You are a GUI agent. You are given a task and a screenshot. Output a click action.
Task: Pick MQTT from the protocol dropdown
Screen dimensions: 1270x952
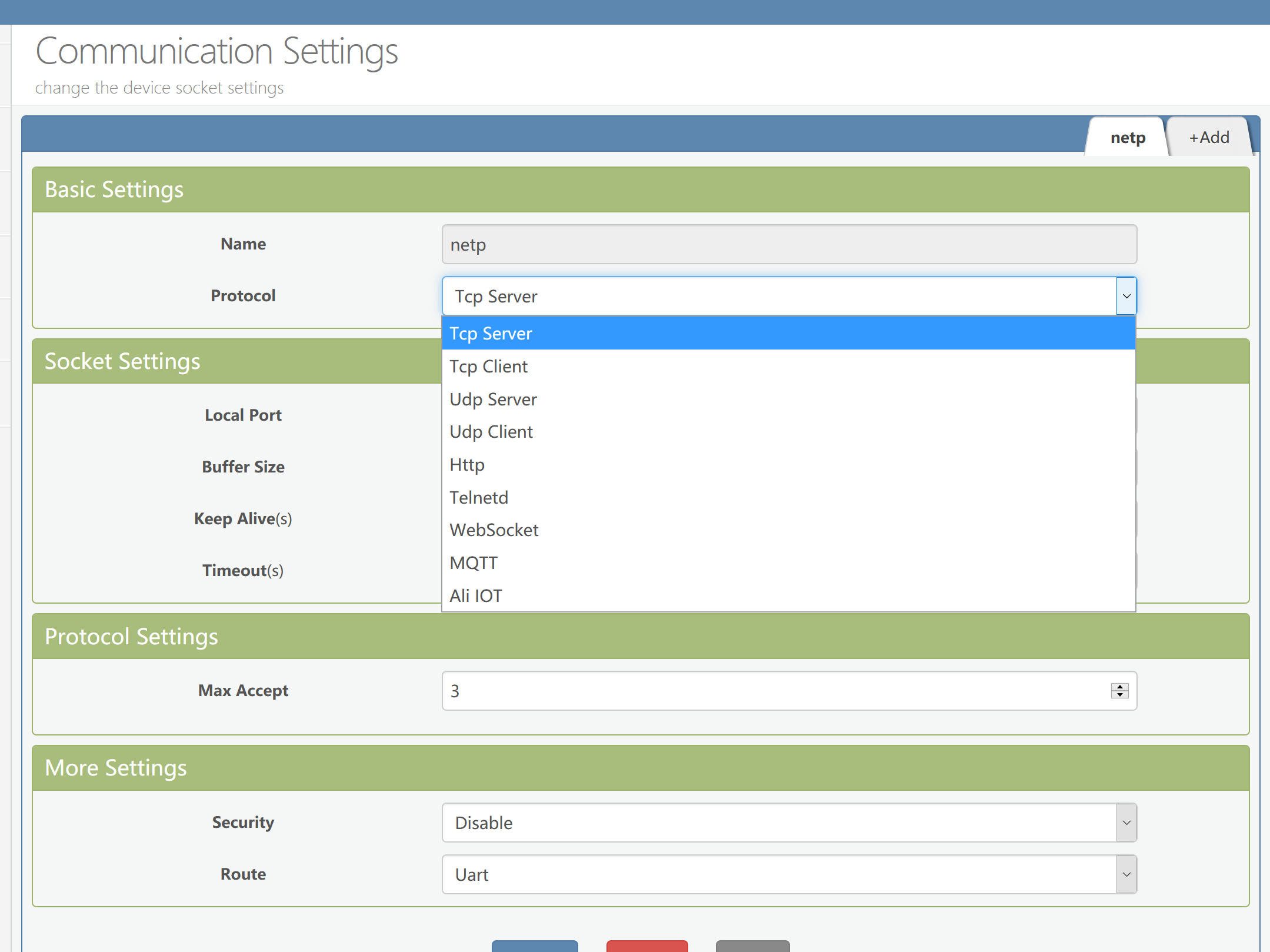473,563
